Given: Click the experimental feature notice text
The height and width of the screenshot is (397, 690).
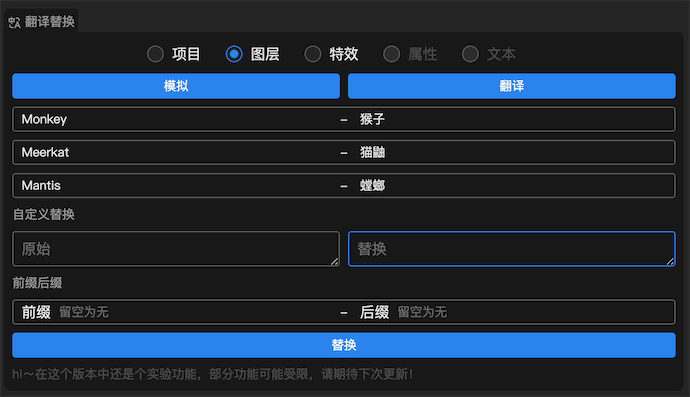Looking at the screenshot, I should tap(213, 374).
